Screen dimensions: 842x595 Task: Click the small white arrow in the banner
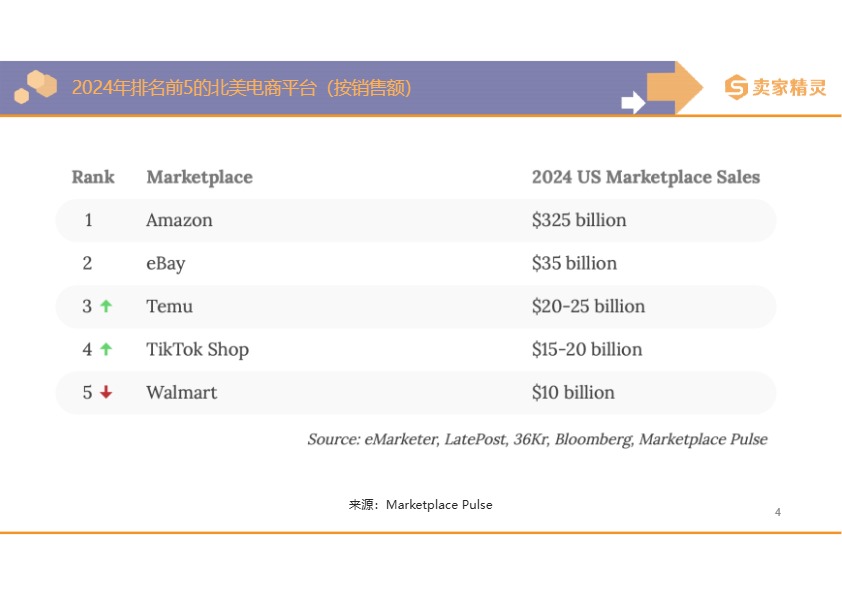click(633, 102)
